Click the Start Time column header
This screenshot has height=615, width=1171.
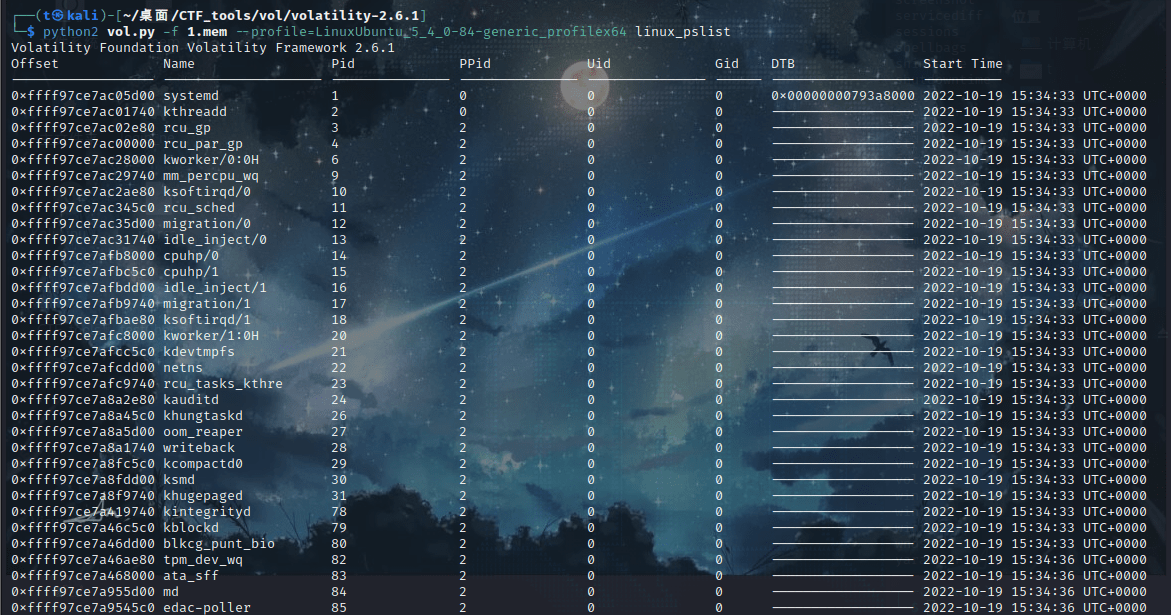pyautogui.click(x=963, y=63)
